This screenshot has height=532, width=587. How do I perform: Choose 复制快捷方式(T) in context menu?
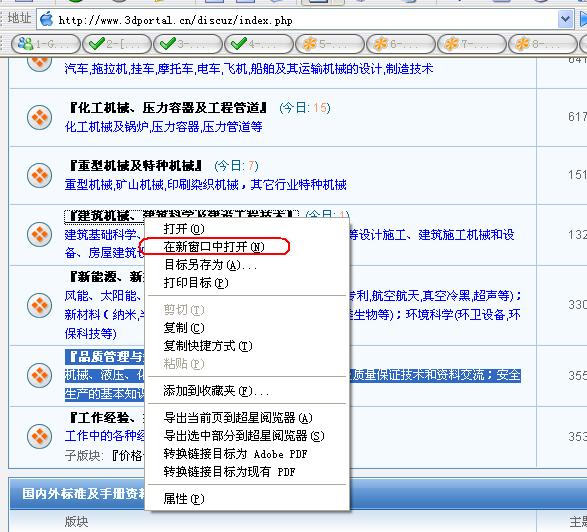click(x=247, y=346)
